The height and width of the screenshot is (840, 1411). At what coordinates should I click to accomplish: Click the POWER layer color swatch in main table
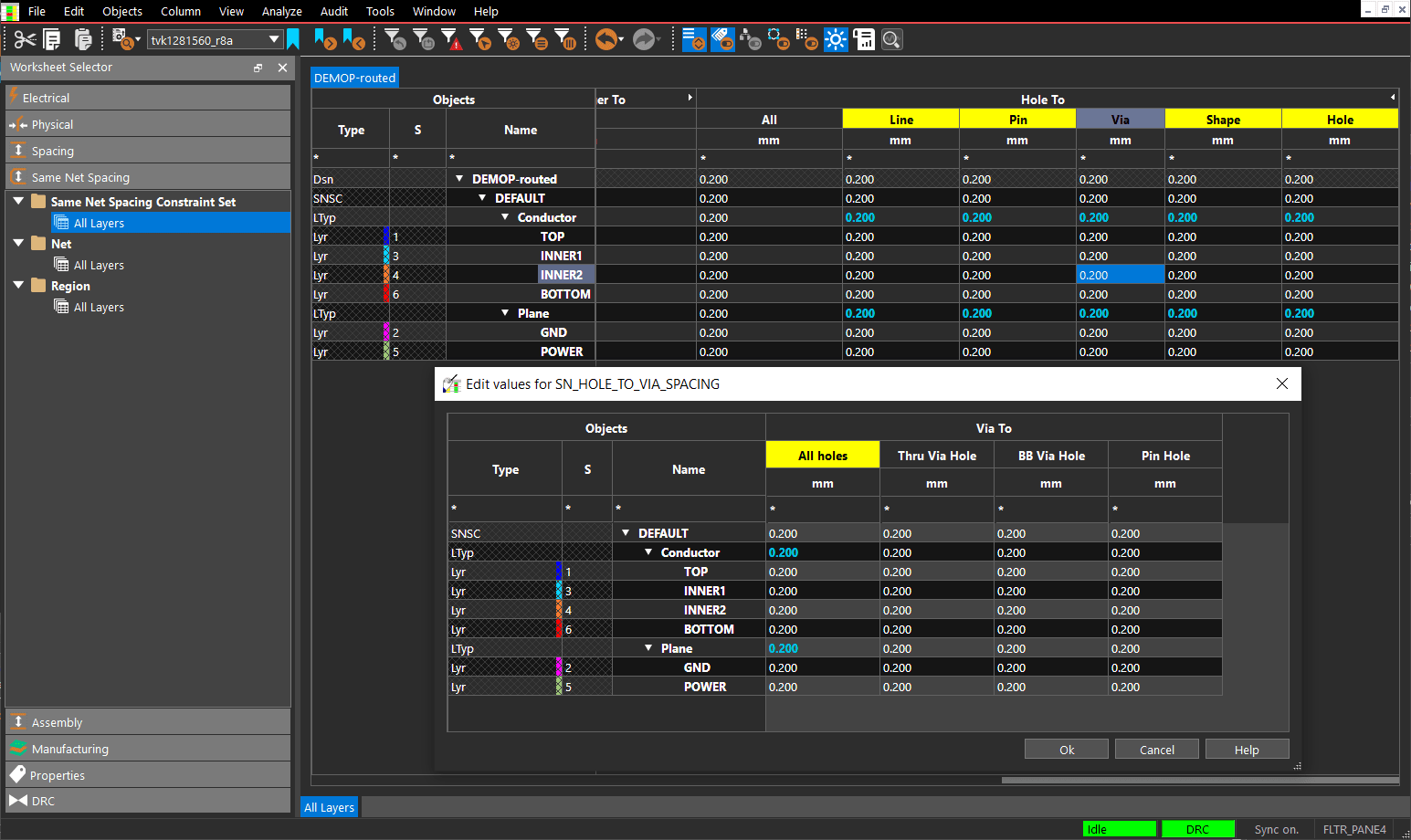[x=386, y=352]
